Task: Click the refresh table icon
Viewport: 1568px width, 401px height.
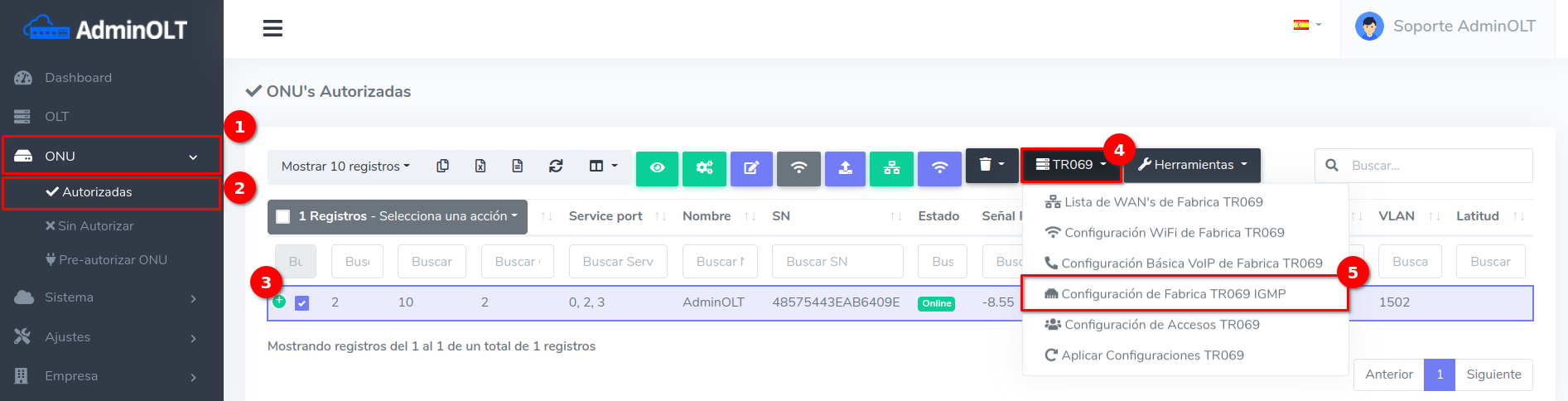Action: click(x=556, y=167)
